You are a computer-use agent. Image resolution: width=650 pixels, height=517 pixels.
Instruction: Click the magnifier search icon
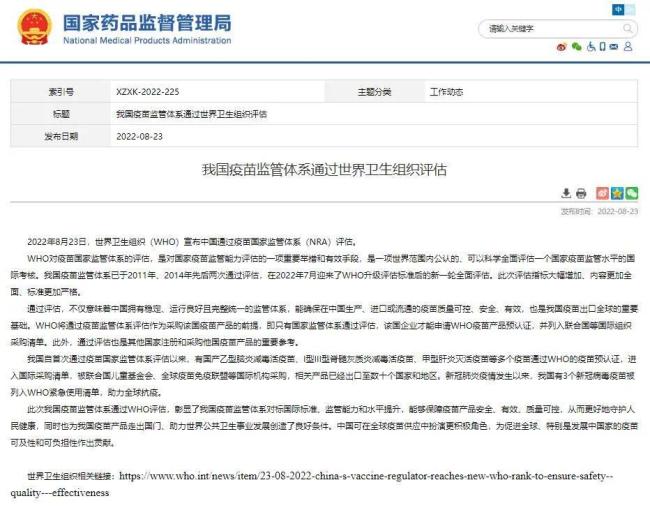627,29
